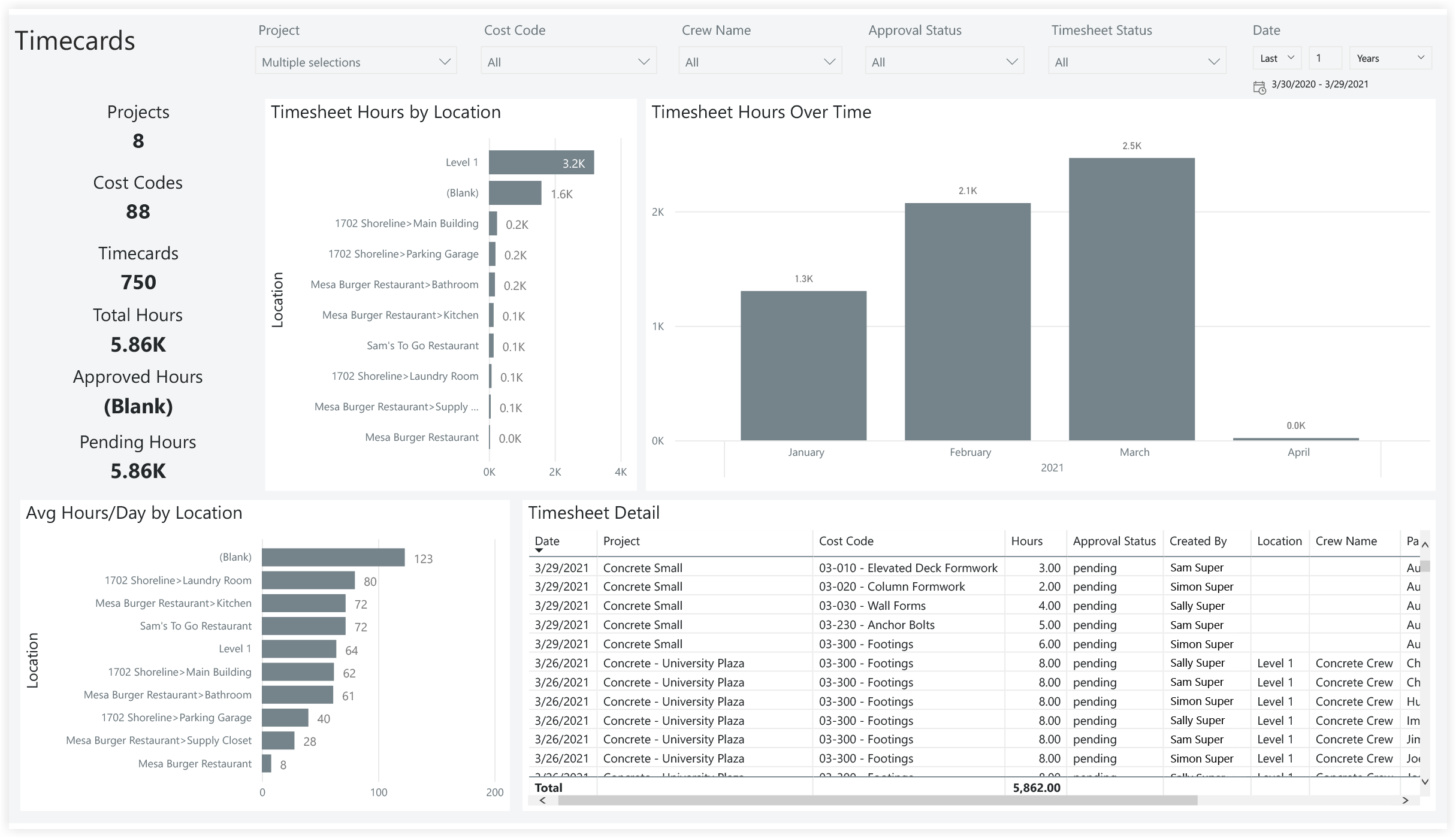Select Mesa Burger Restaurant>Supply Closet bar in Avg Hours/Day
This screenshot has width=1456, height=838.
[x=278, y=740]
